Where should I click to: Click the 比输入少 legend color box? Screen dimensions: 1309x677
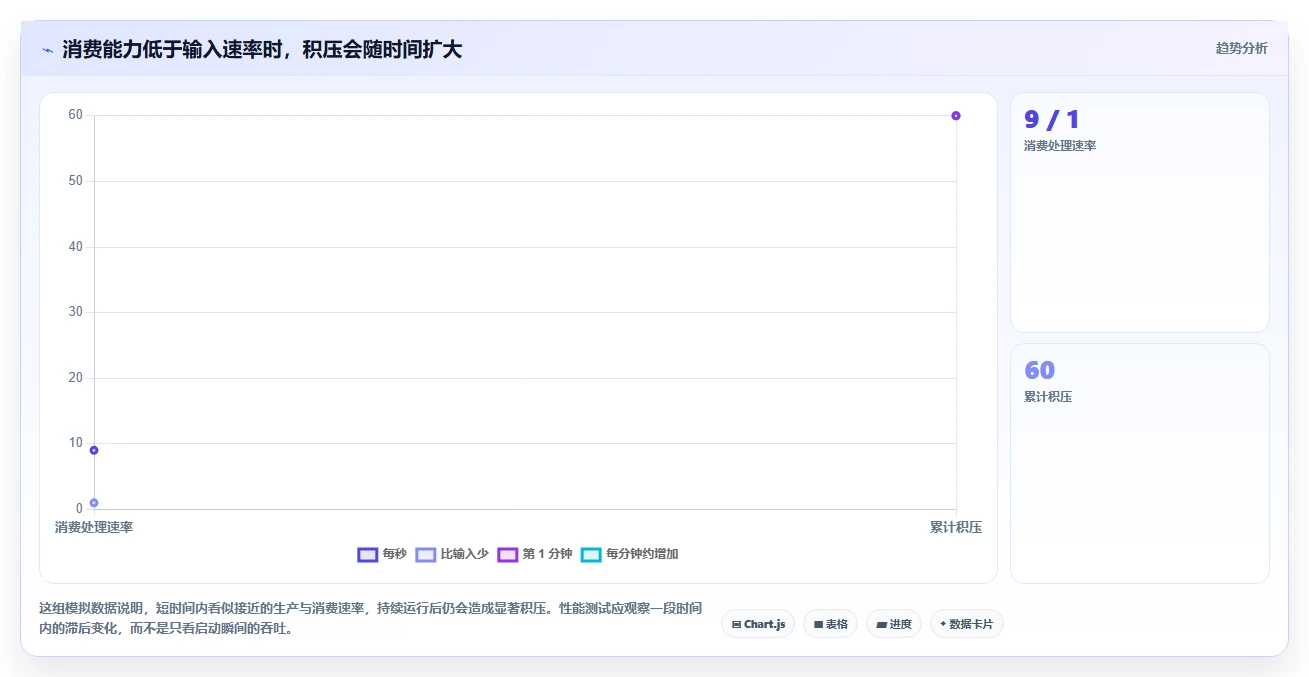tap(426, 554)
